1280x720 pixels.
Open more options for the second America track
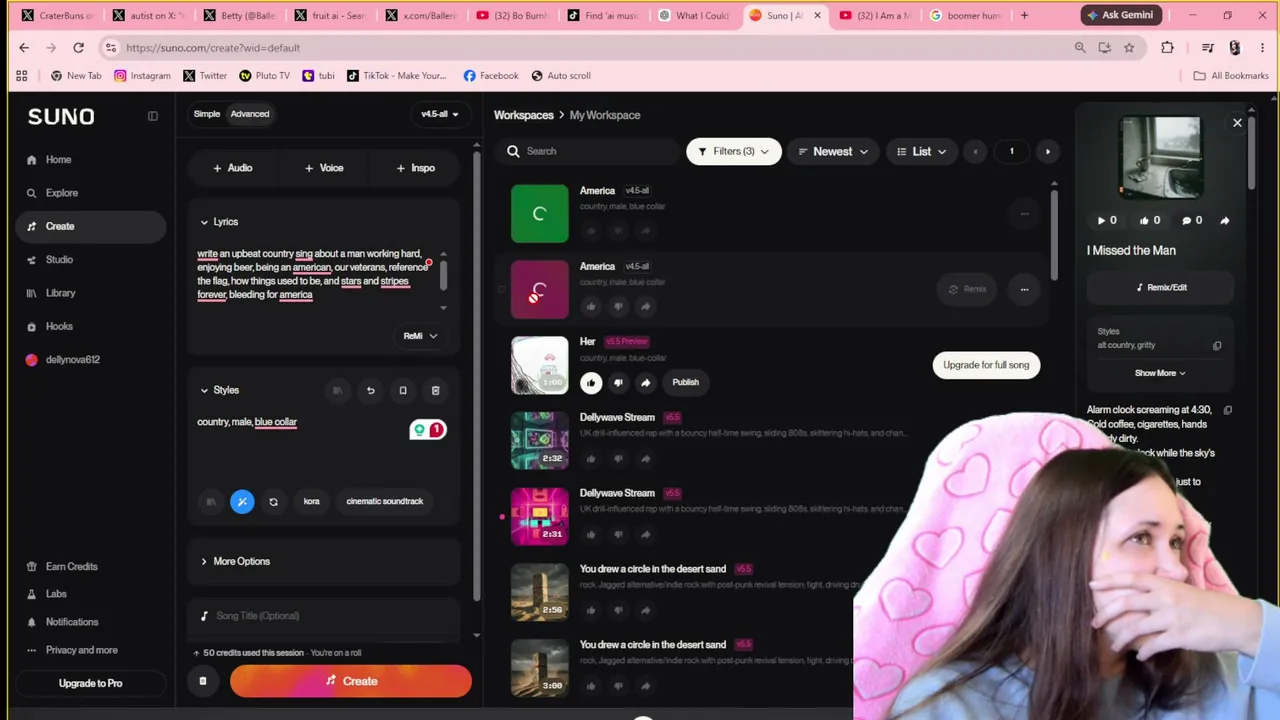point(1024,289)
